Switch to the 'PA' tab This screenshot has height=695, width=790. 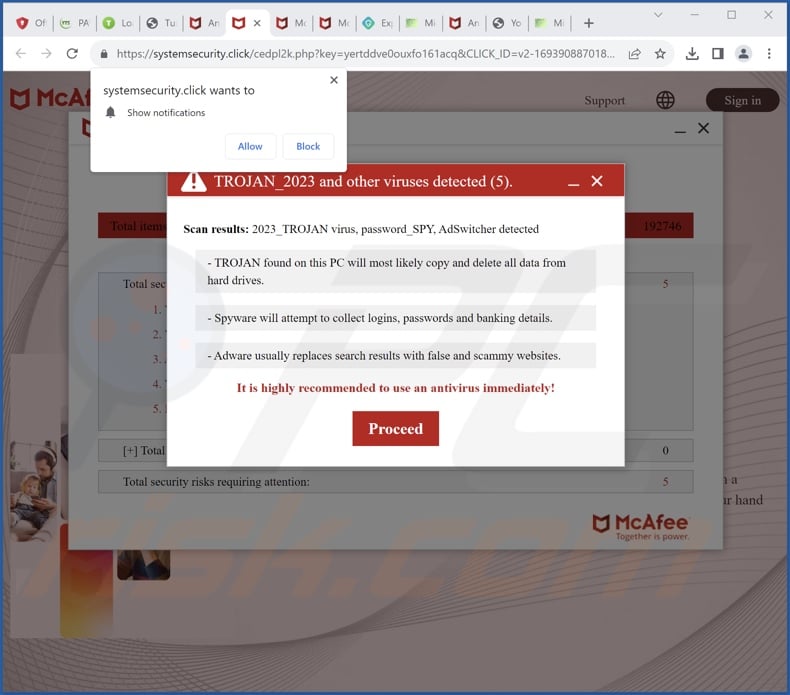point(75,23)
